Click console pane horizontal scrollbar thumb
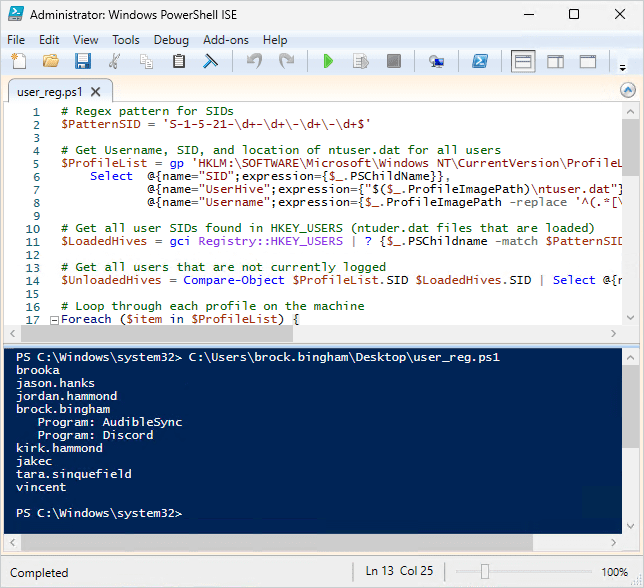The height and width of the screenshot is (588, 644). (x=277, y=543)
